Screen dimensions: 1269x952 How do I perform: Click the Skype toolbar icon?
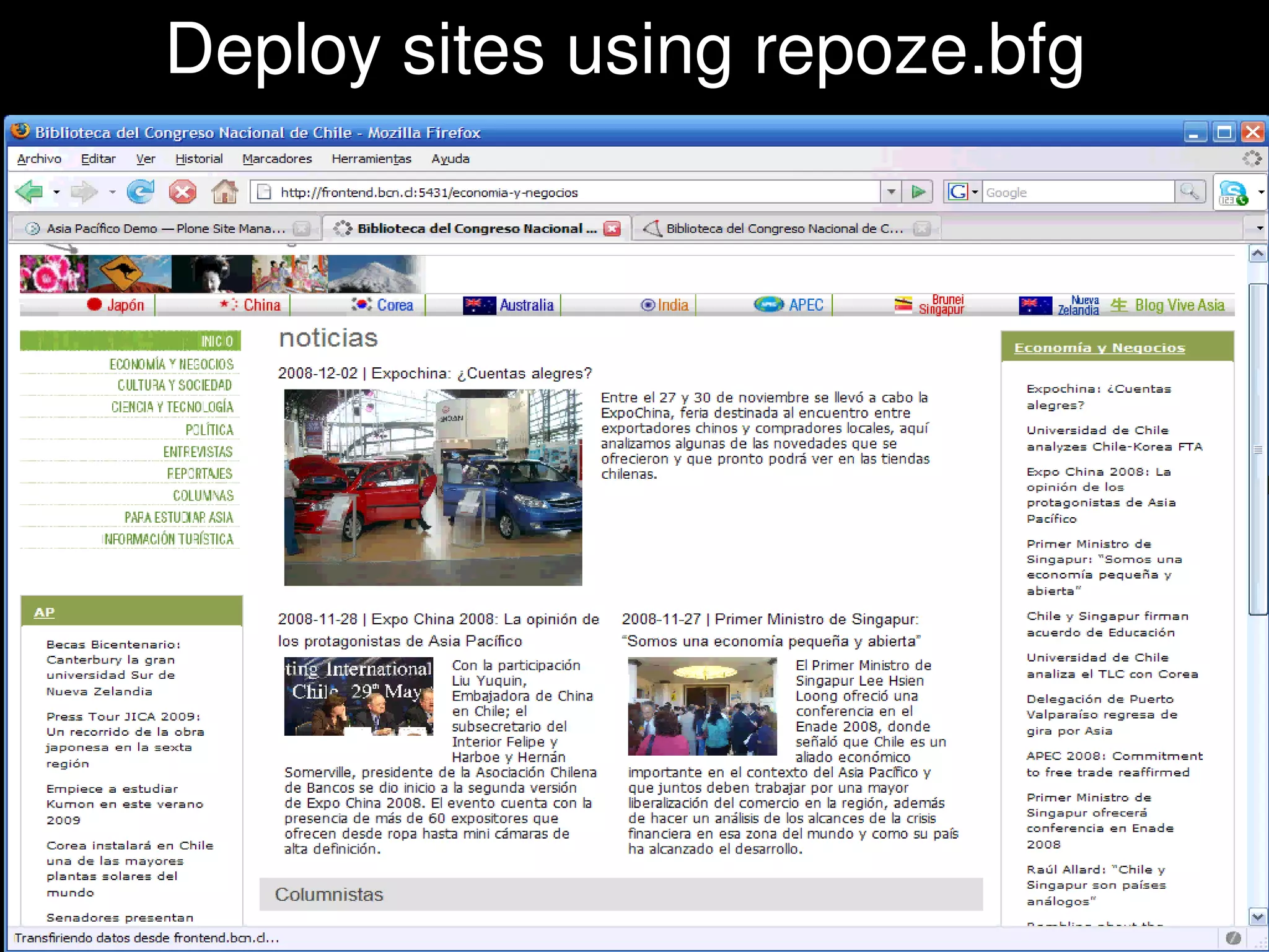tap(1232, 193)
